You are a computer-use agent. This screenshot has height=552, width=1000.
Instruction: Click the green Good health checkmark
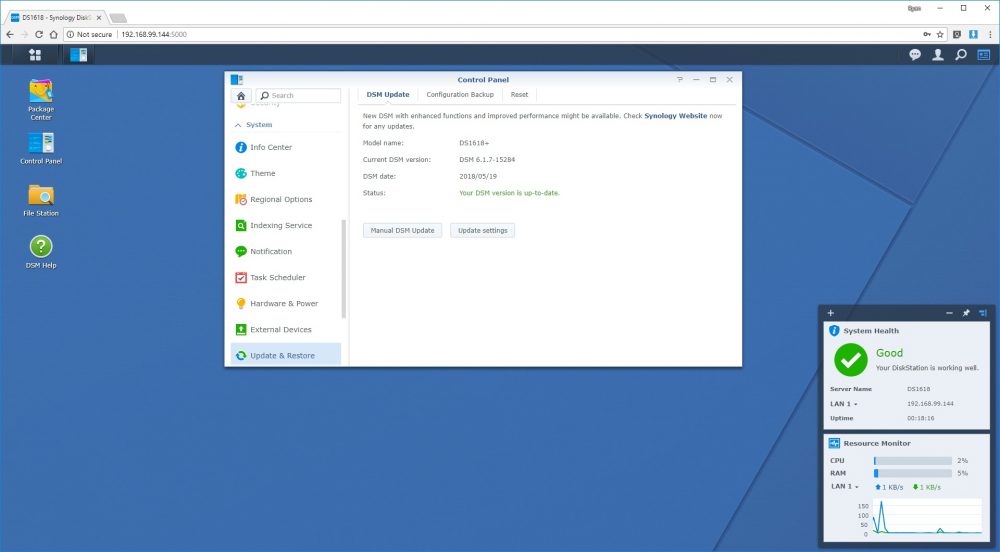coord(851,360)
